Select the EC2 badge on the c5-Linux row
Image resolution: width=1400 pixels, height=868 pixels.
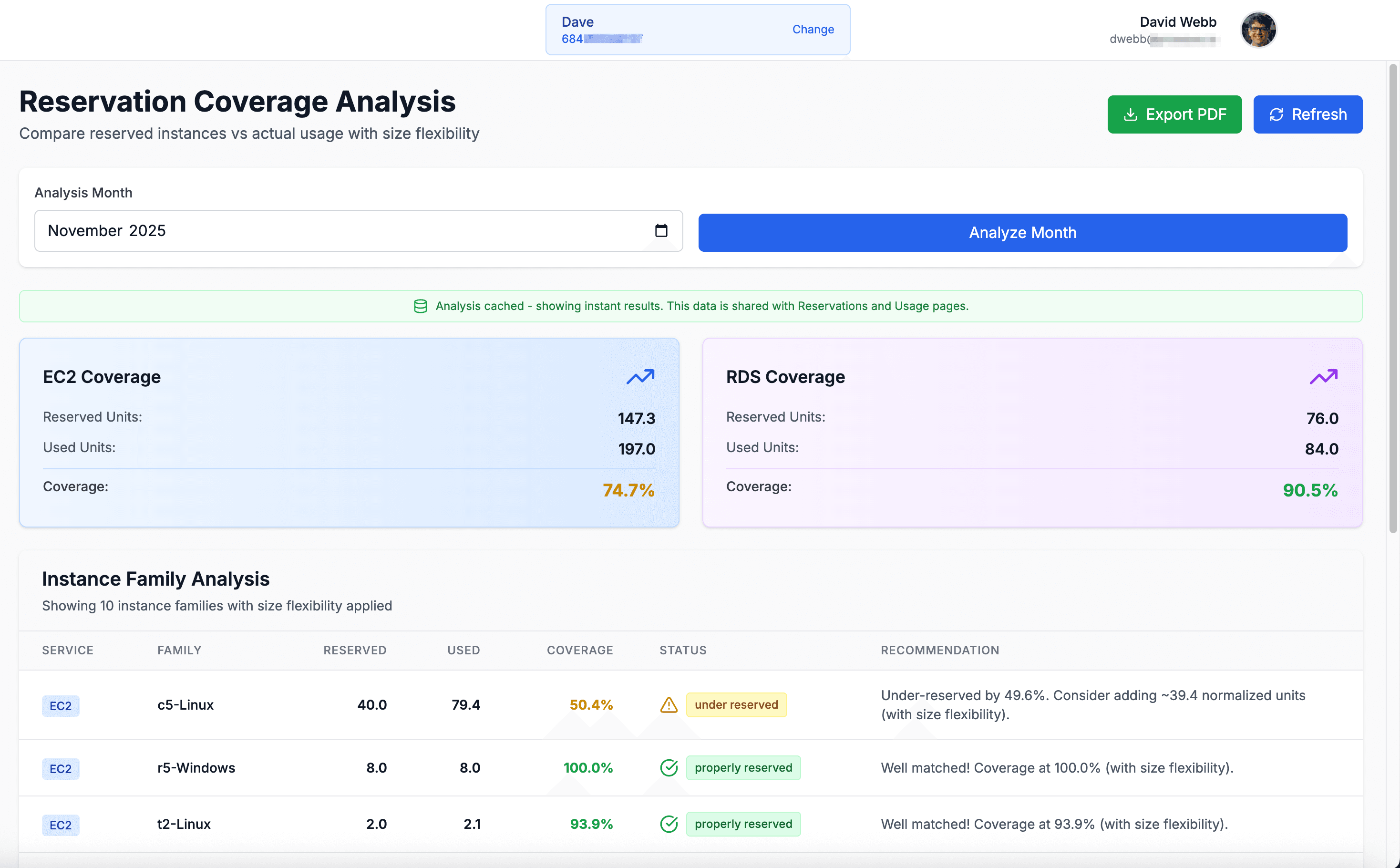point(60,705)
